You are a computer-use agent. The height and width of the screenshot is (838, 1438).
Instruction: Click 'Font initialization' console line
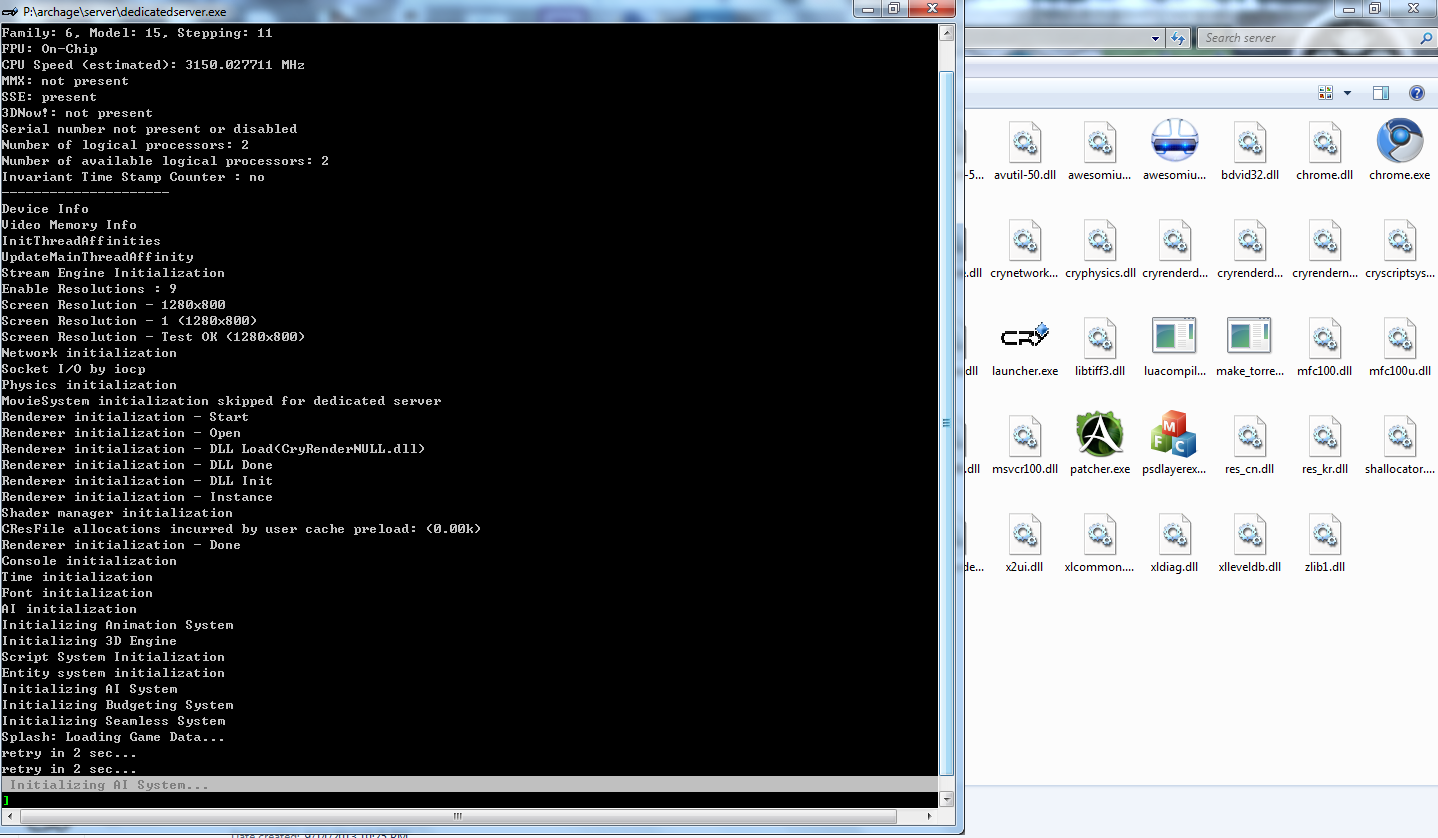tap(77, 593)
